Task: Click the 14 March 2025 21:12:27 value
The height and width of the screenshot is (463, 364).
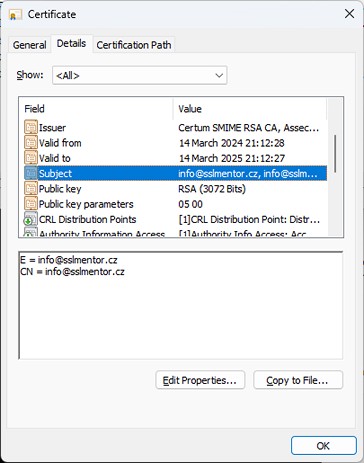Action: pyautogui.click(x=232, y=158)
